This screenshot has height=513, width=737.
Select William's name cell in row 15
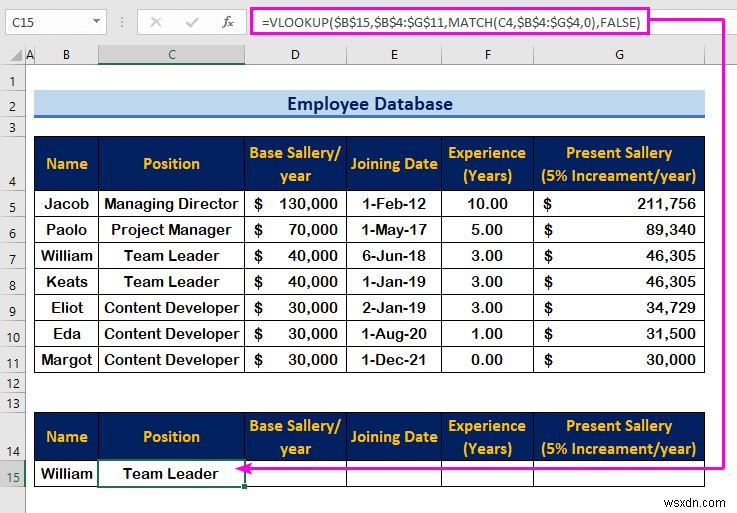point(67,474)
